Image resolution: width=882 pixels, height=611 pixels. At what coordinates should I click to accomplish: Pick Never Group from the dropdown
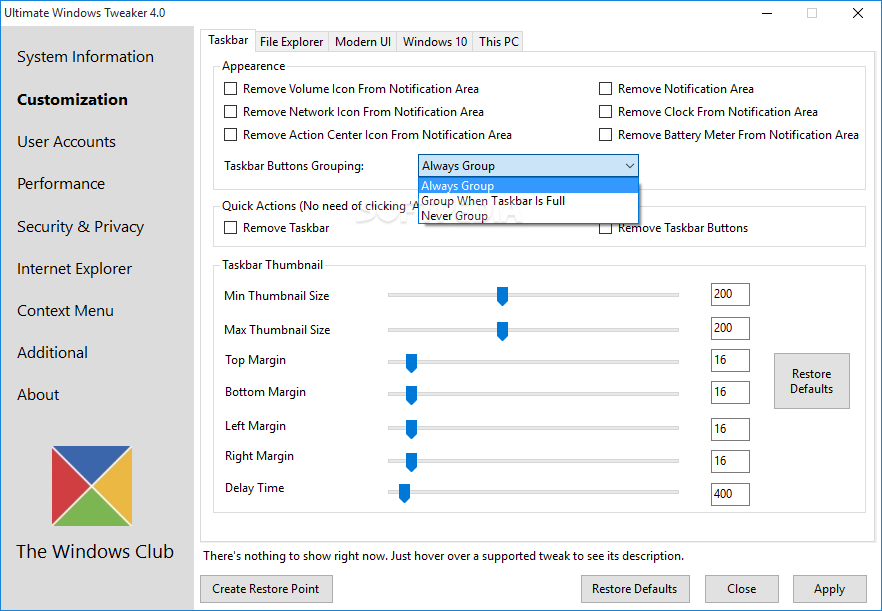click(528, 216)
